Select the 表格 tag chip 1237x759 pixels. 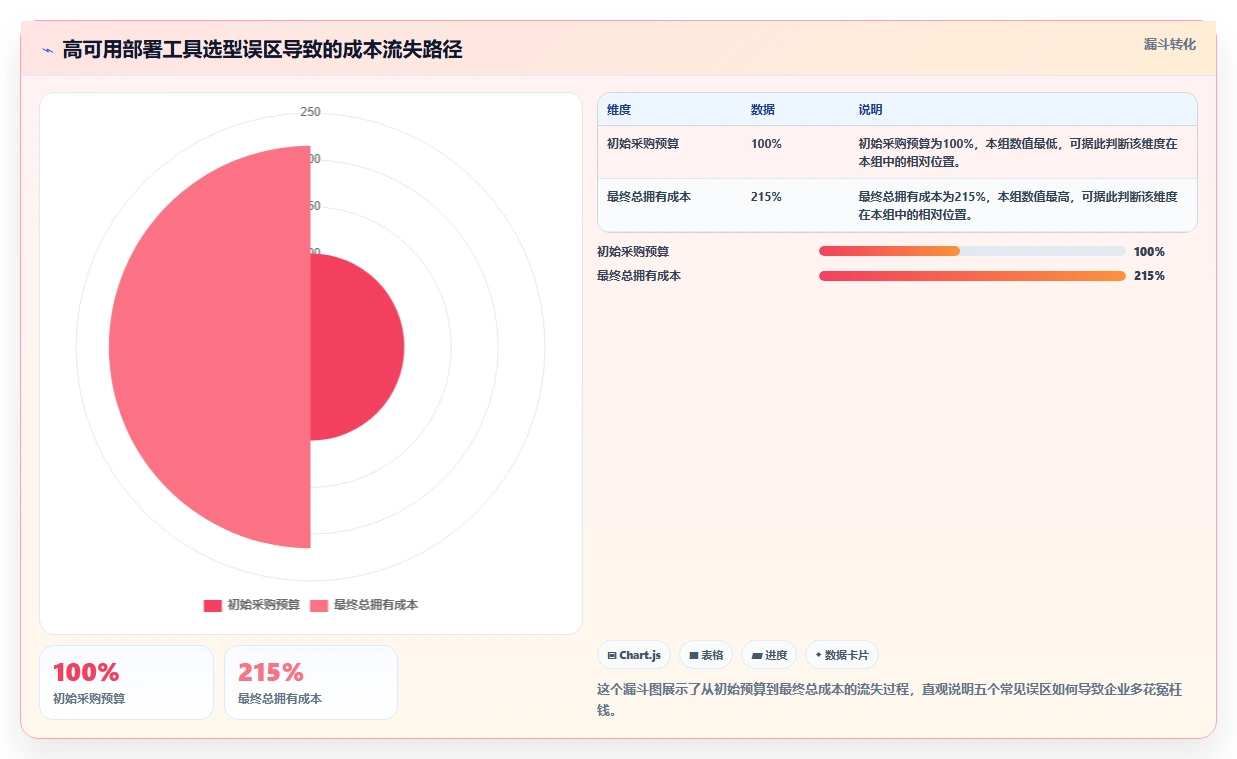[706, 655]
